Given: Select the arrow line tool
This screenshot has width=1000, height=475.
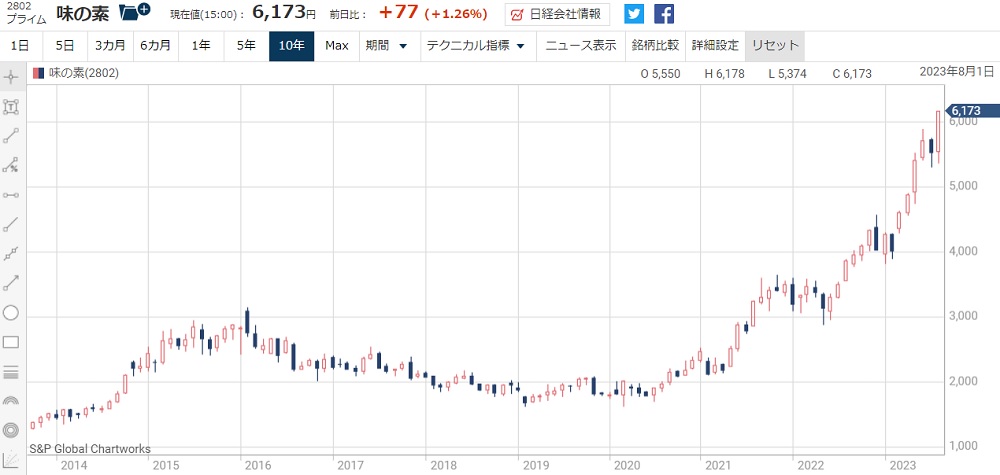Looking at the screenshot, I should tap(11, 283).
